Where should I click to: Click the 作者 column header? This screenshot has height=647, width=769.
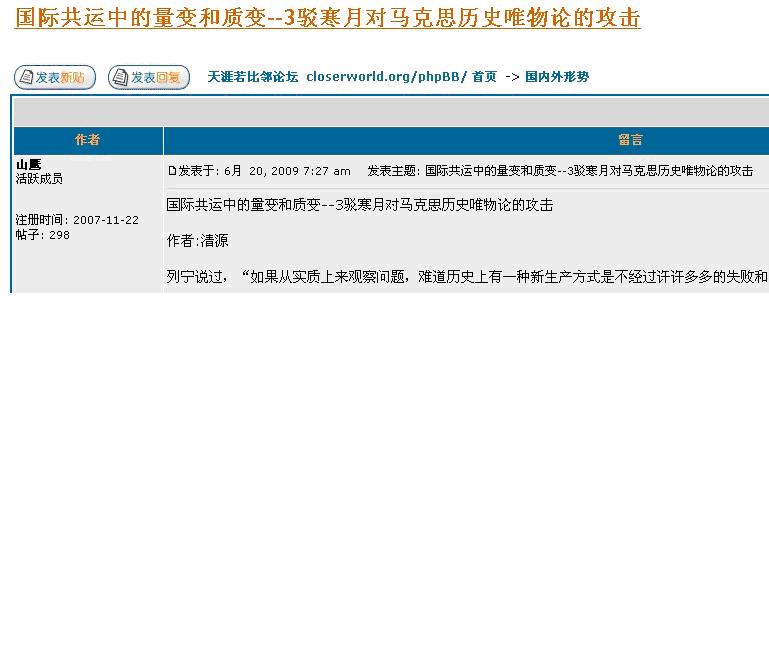coord(88,140)
